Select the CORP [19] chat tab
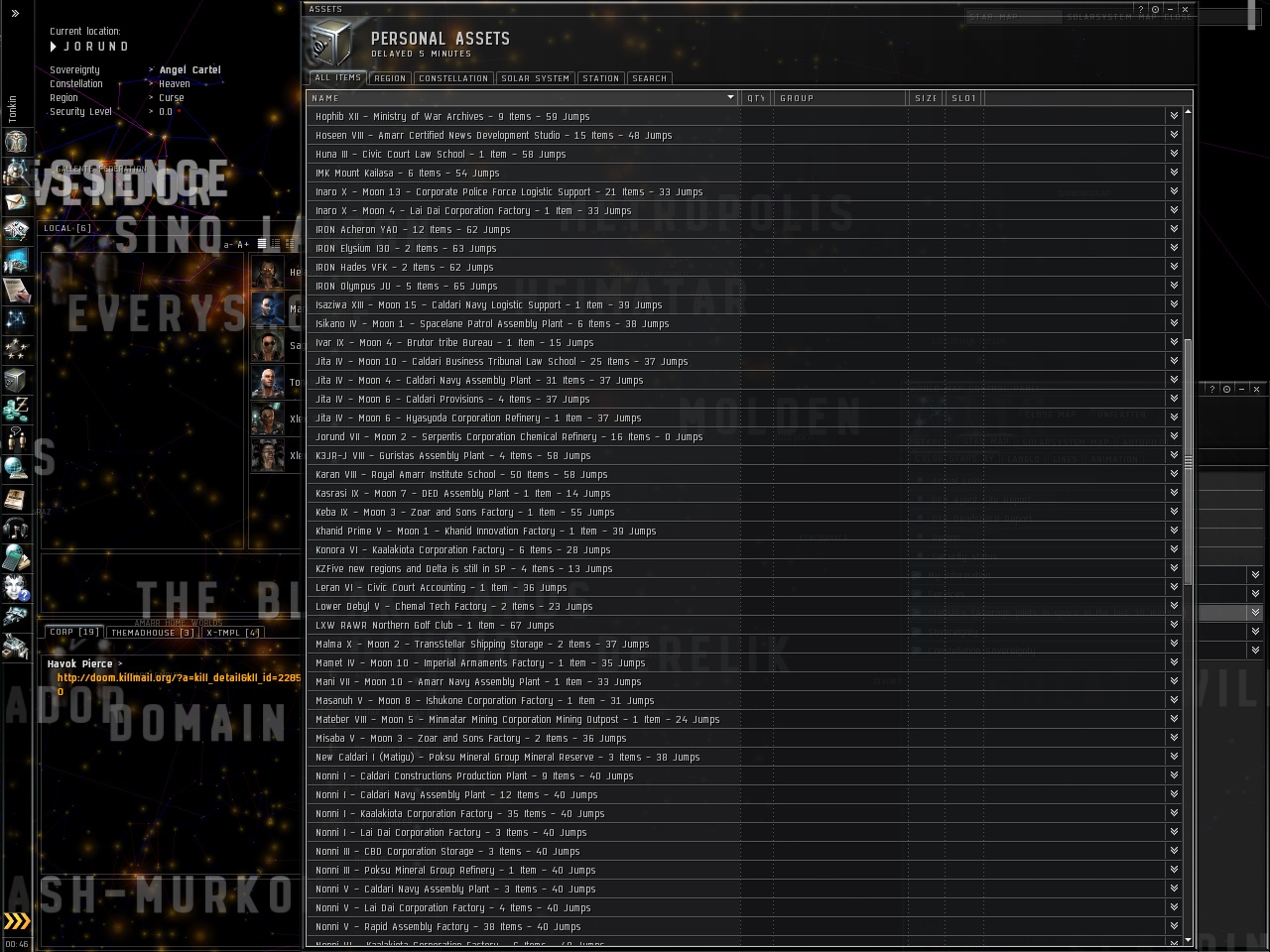 coord(74,632)
